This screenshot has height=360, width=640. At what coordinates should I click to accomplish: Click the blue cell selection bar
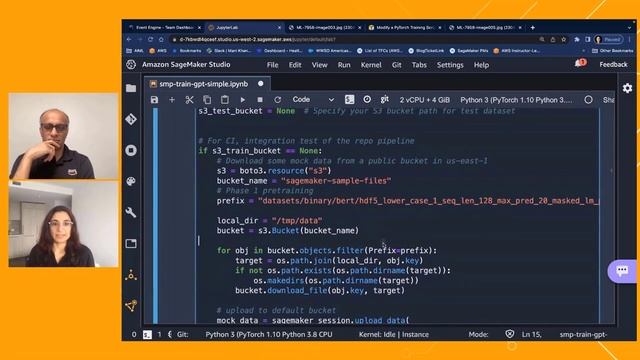click(155, 216)
